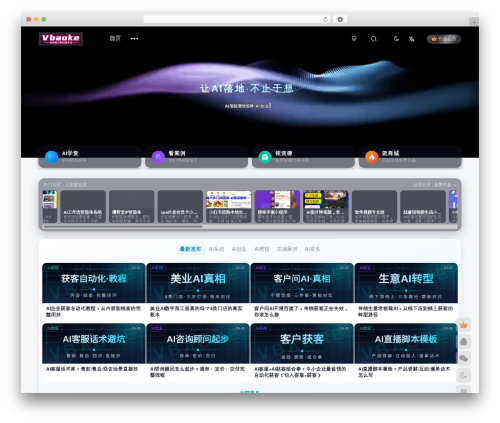Click the article title under 客户问AI·真相
This screenshot has height=423, width=500.
point(301,311)
